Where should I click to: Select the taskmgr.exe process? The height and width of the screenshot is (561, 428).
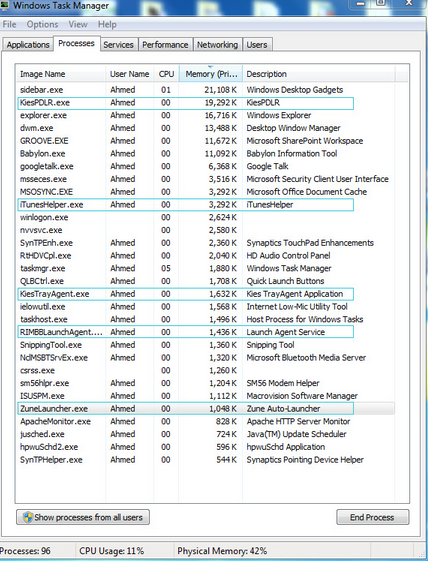205,268
